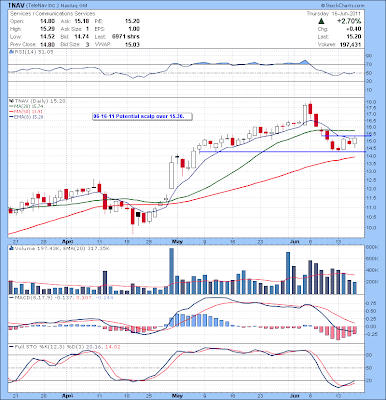
Task: Click the TNAV (Daily) candlestick legend icon
Action: click(10, 101)
